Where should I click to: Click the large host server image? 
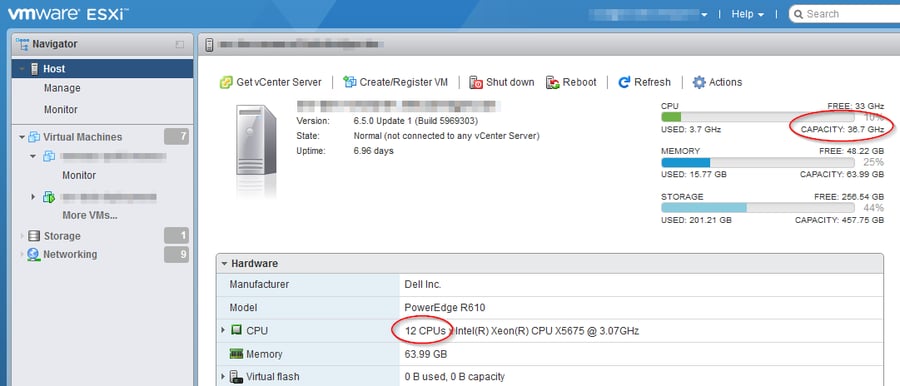(x=256, y=140)
